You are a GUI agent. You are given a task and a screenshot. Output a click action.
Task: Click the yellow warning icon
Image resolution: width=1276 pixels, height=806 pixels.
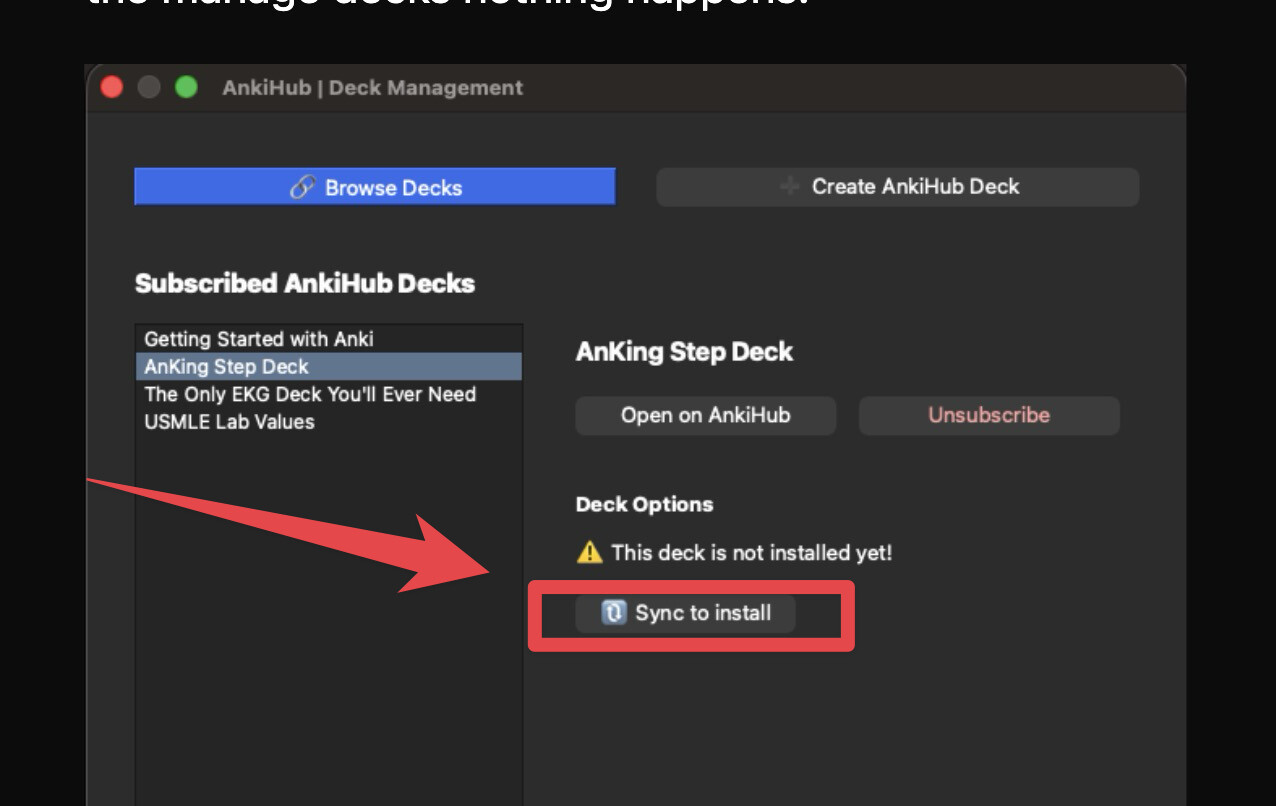(590, 552)
